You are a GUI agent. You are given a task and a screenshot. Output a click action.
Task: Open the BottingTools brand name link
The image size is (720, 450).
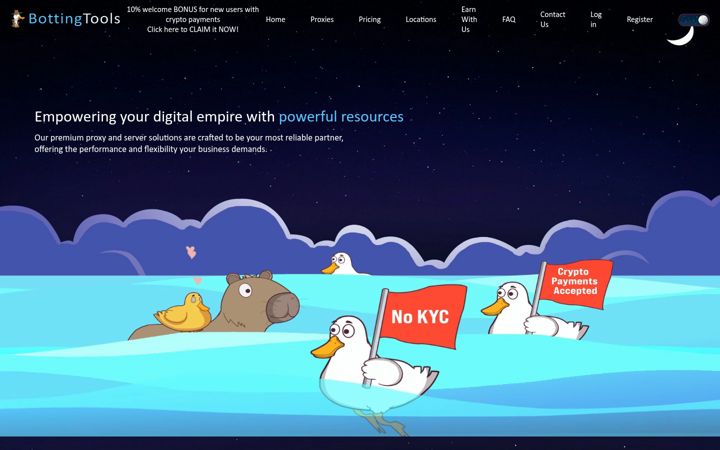coord(74,19)
